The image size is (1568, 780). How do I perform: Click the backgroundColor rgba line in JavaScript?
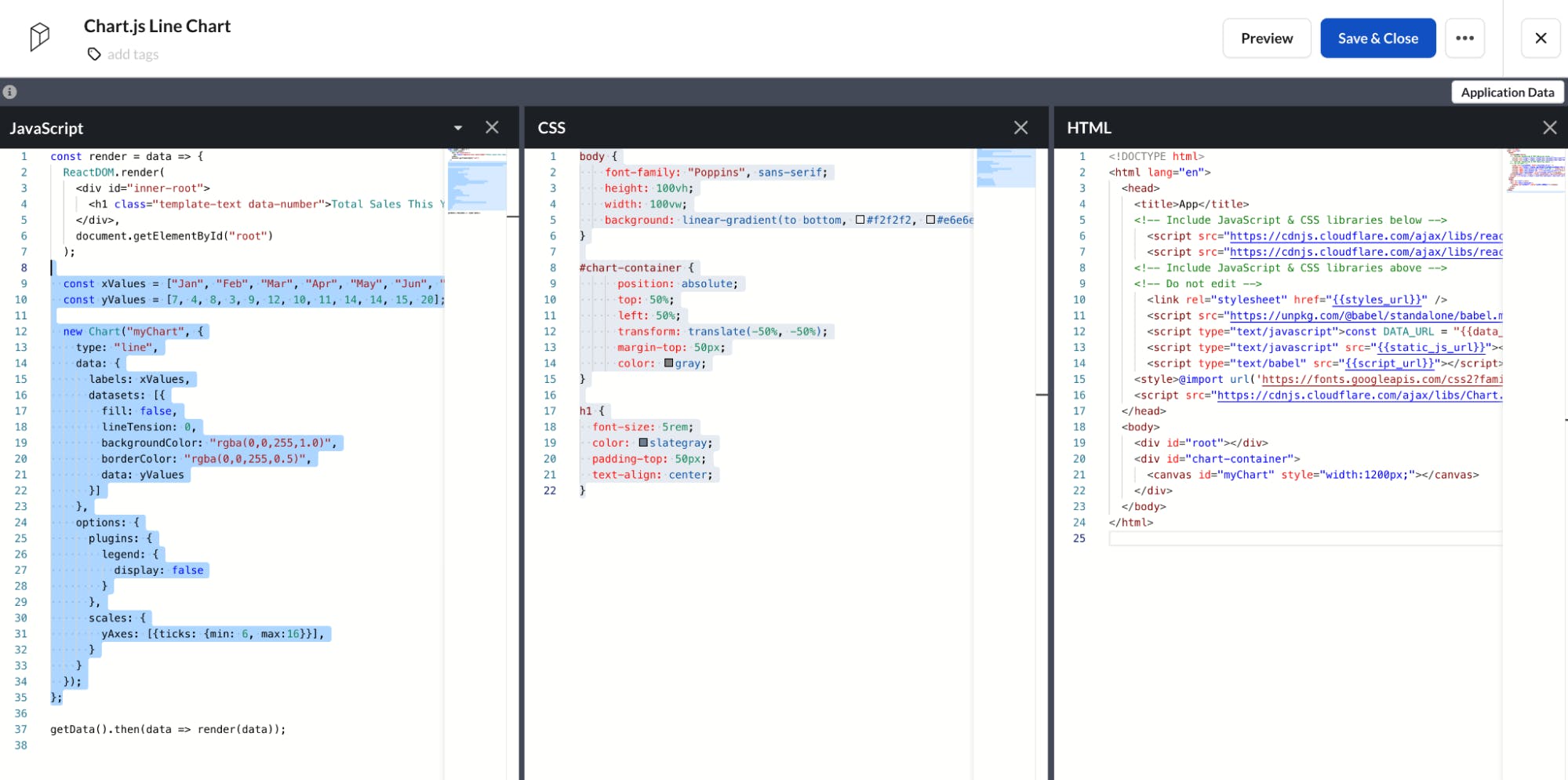pos(219,443)
